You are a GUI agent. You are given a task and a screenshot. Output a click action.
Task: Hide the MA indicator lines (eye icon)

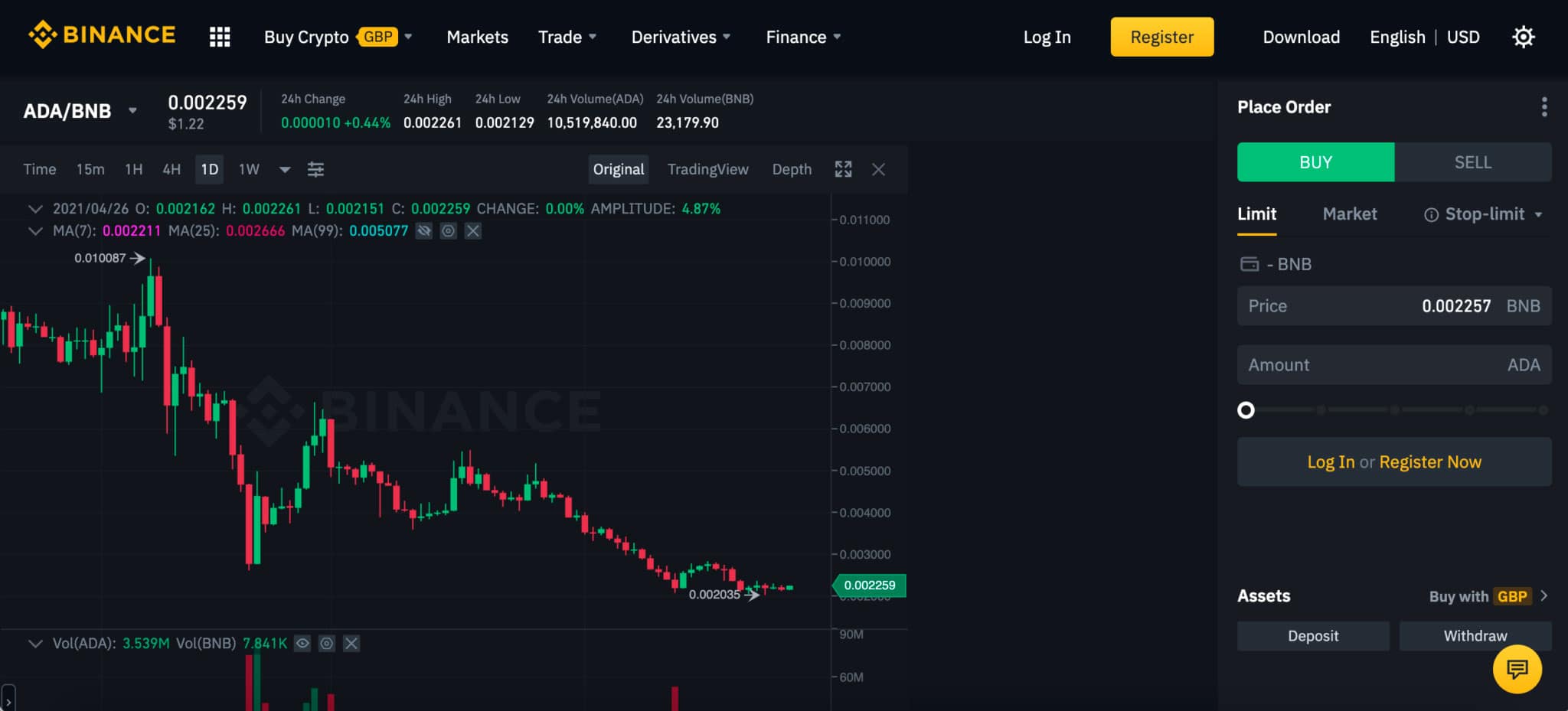(x=424, y=230)
